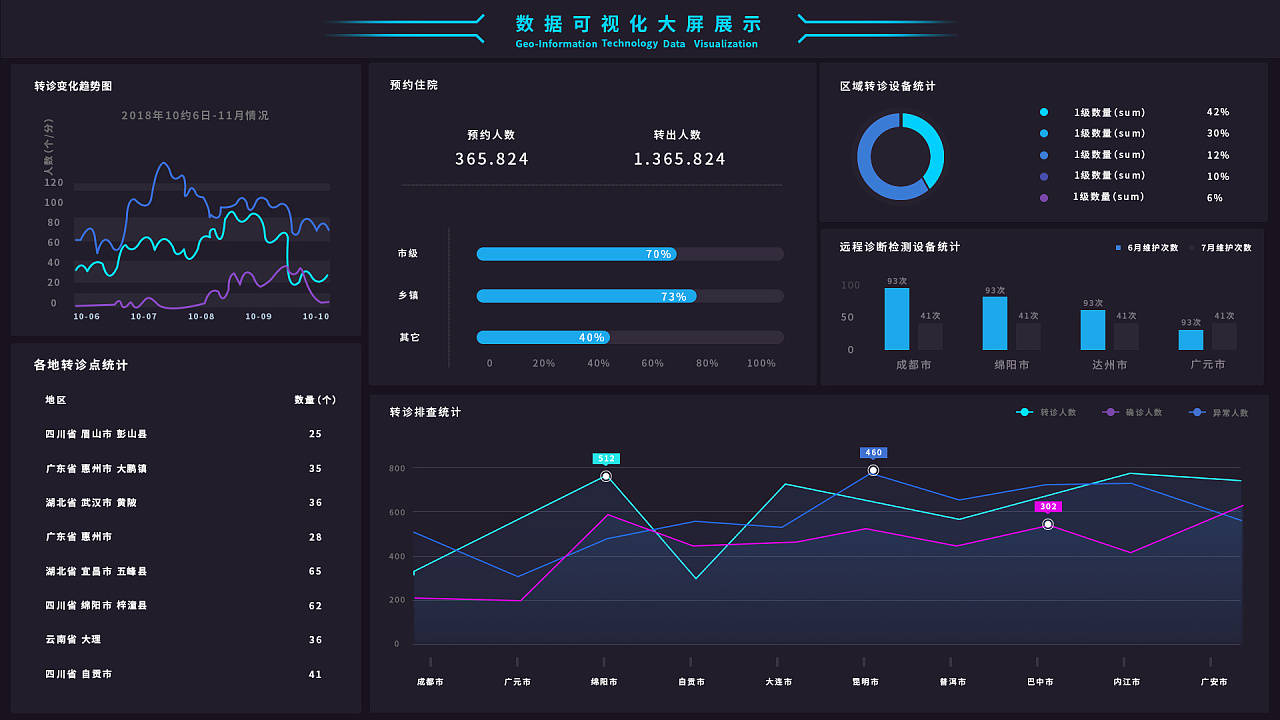
Task: Click the 各地转诊点统计 panel title
Action: point(81,365)
